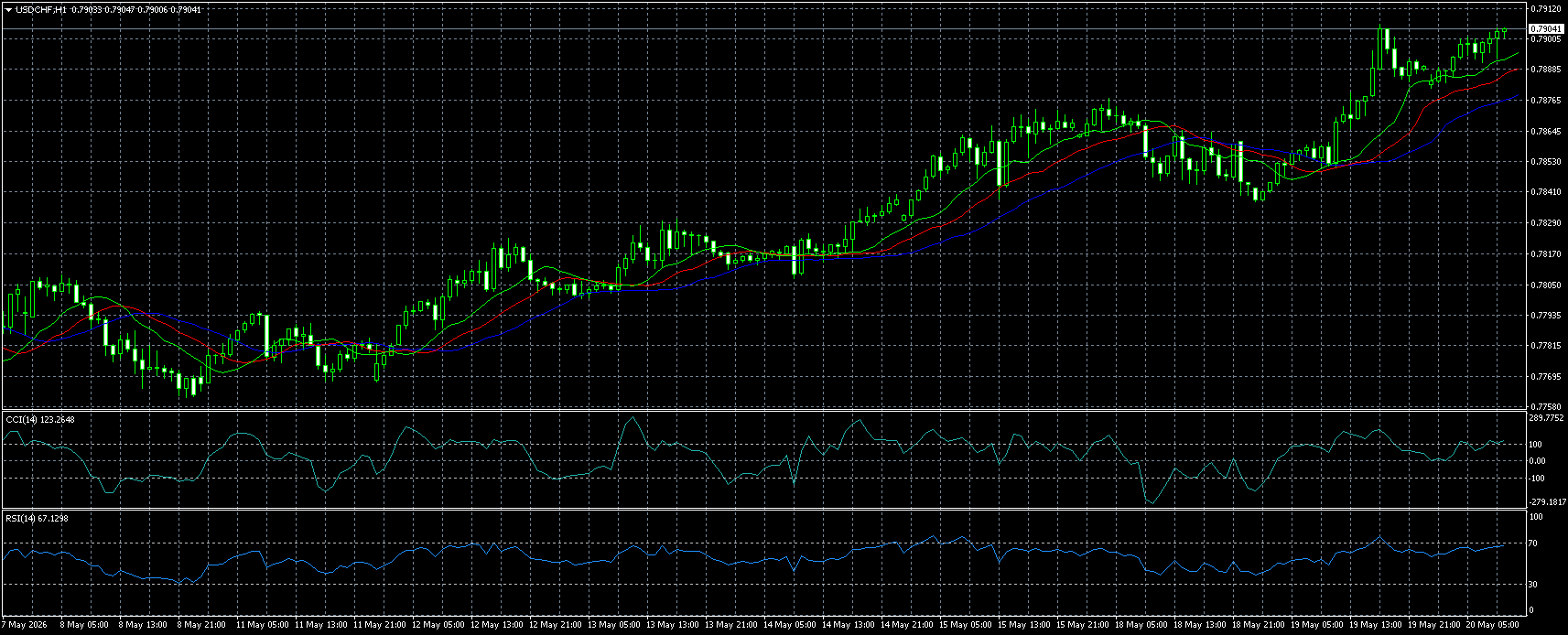Click the RSI(14) 67.1298 indicator label
This screenshot has width=1568, height=635.
point(37,518)
